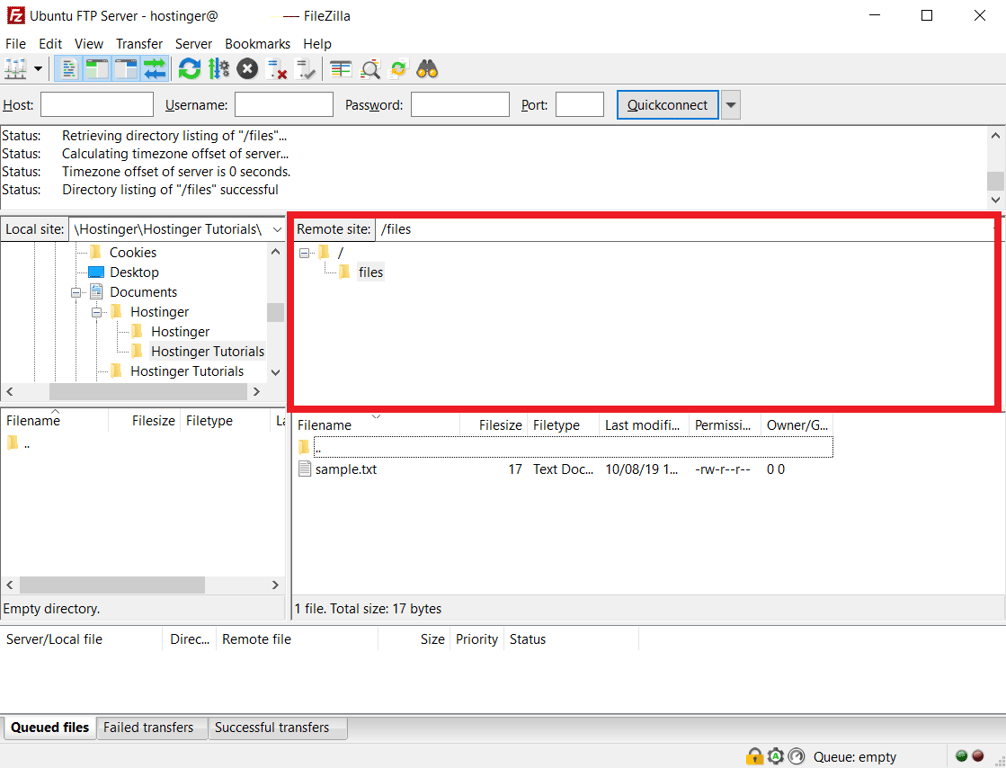Switch to the Failed transfers tab
This screenshot has width=1006, height=768.
click(151, 727)
